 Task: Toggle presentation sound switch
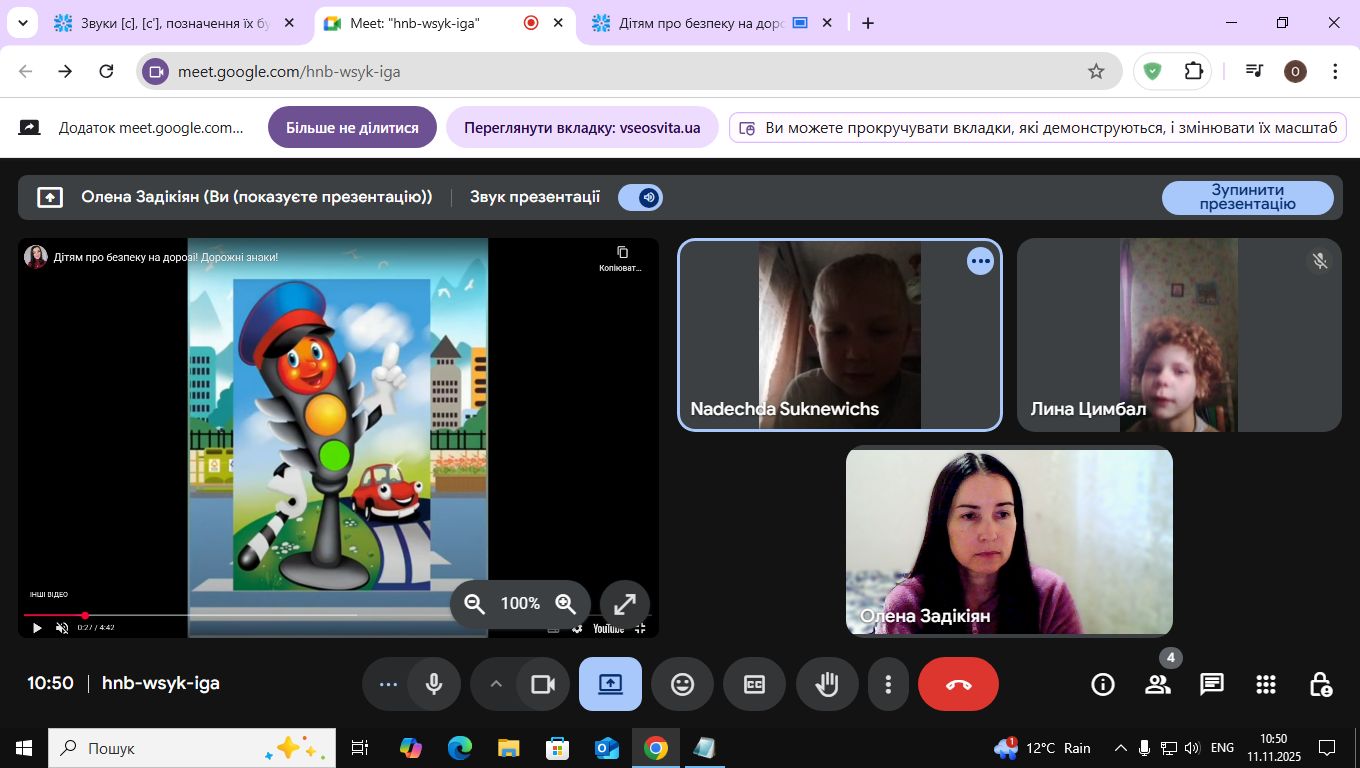(640, 197)
